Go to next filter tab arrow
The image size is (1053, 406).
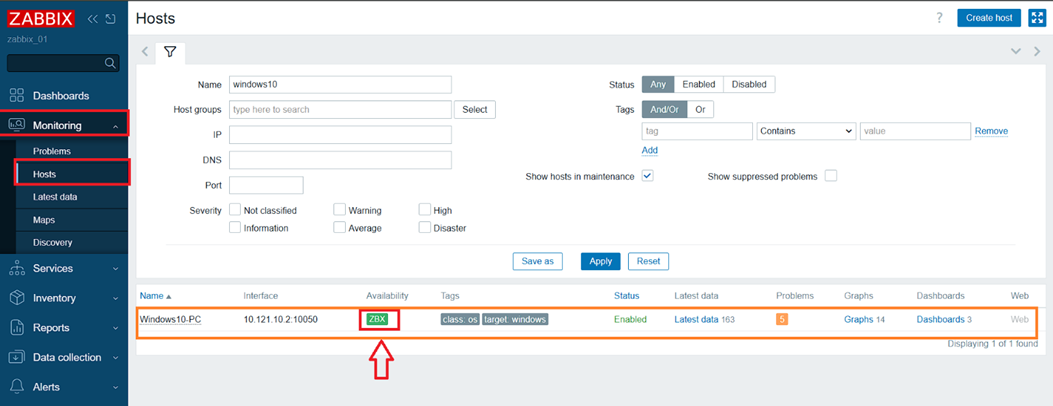[1038, 52]
